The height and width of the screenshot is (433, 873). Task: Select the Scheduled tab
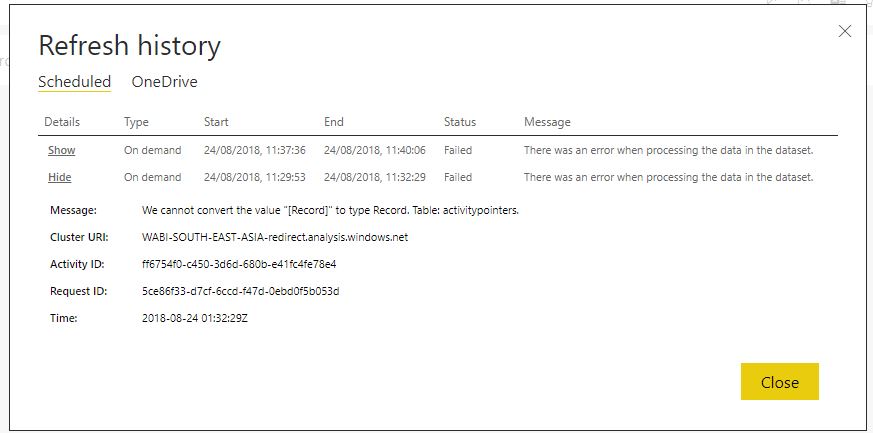(75, 82)
